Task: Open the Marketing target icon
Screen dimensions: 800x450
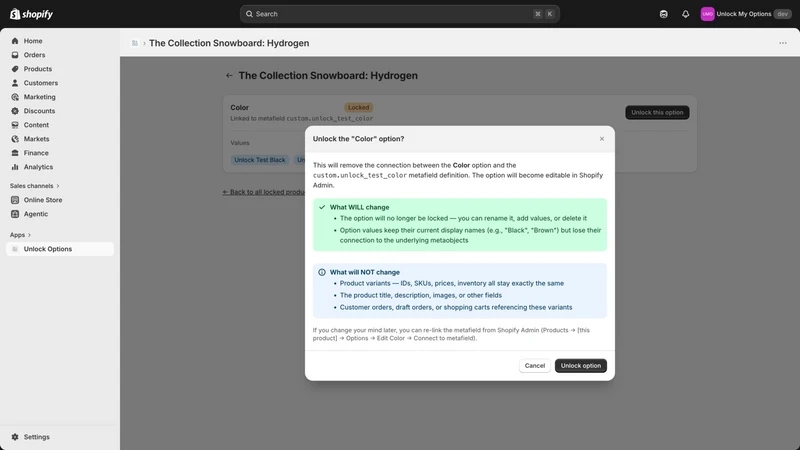Action: tap(15, 97)
